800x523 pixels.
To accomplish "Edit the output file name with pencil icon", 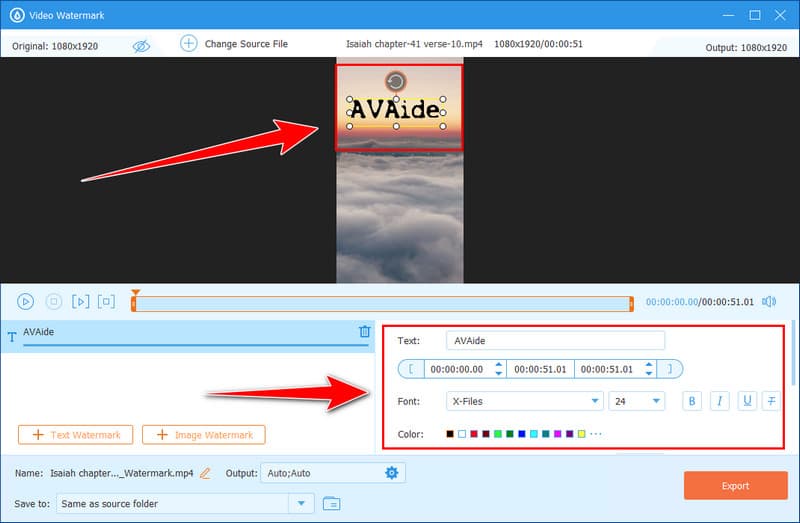I will pos(205,474).
